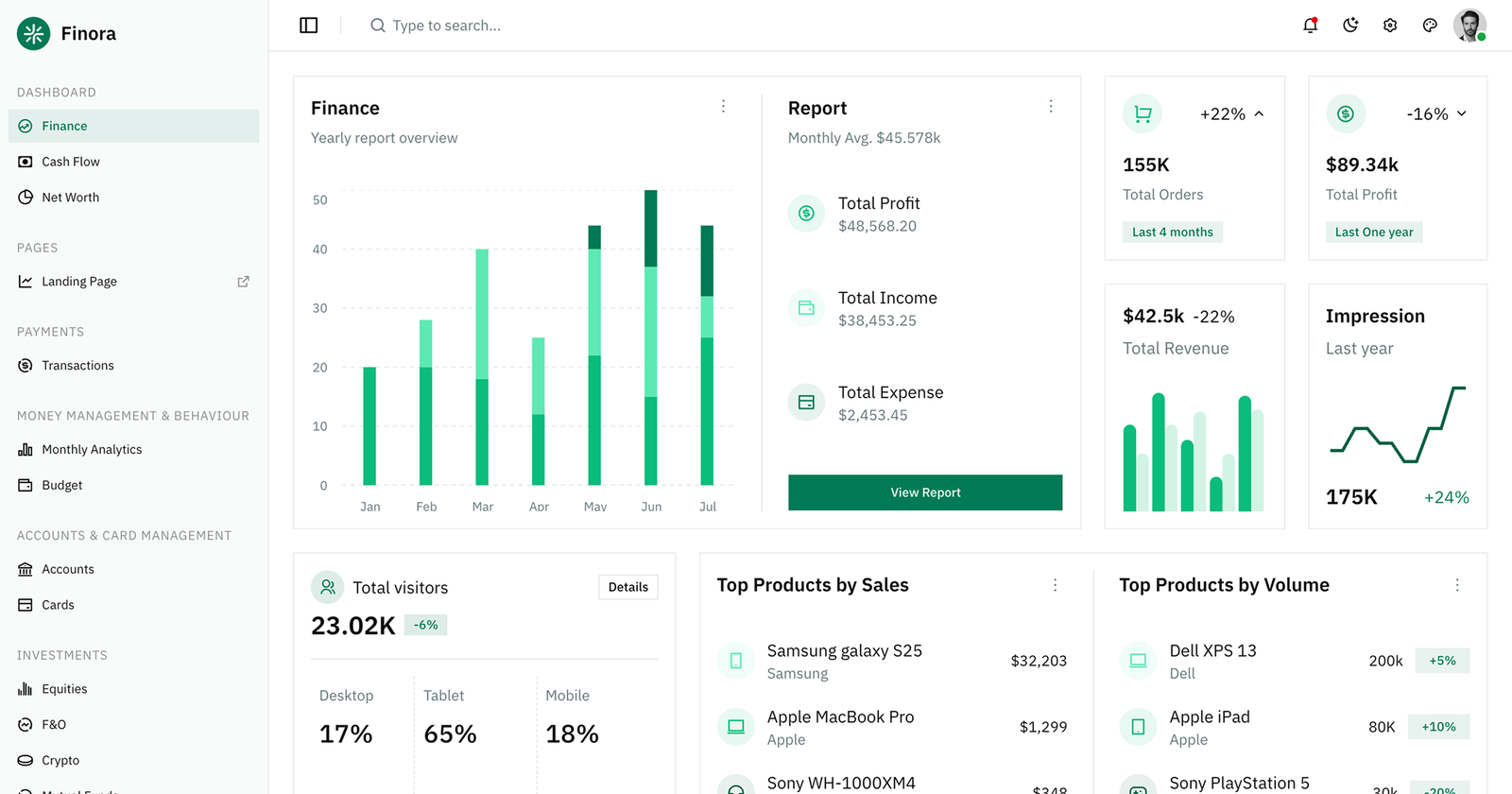
Task: Open the notifications bell
Action: [1311, 26]
